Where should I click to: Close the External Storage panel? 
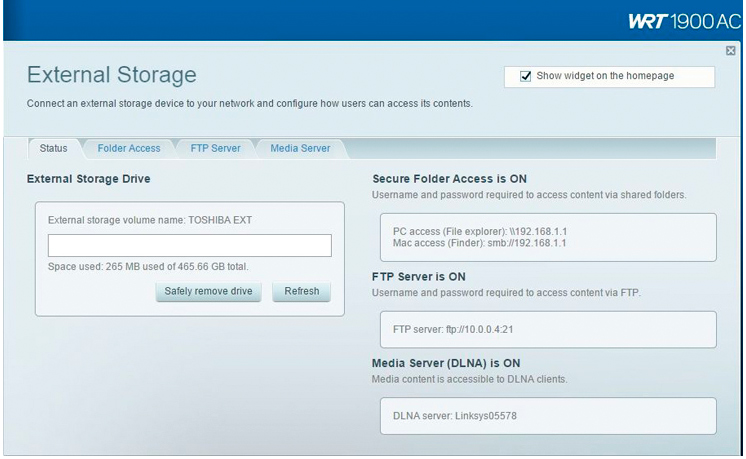[x=731, y=51]
